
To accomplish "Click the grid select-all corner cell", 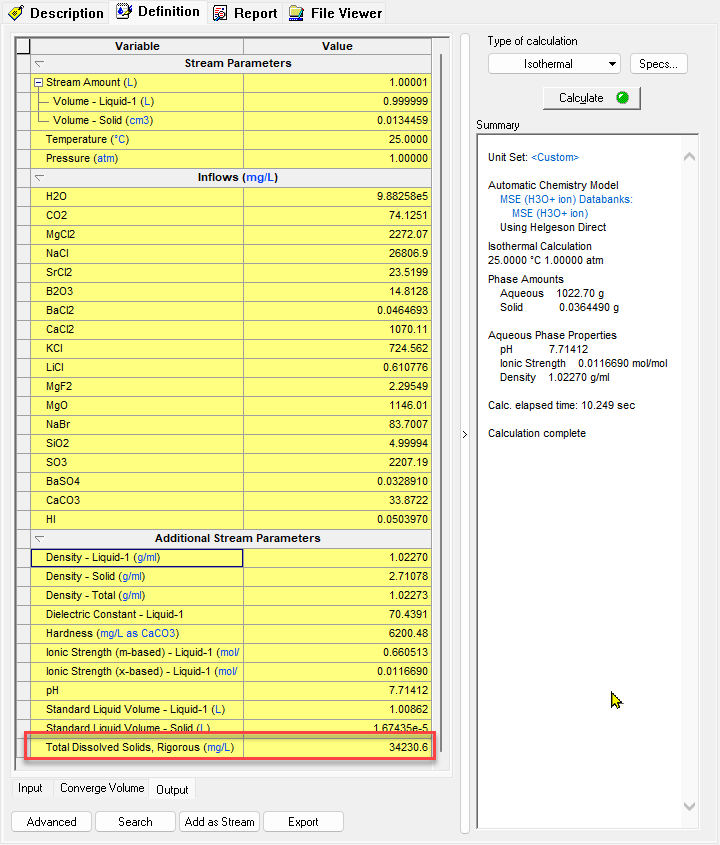I will coord(23,46).
